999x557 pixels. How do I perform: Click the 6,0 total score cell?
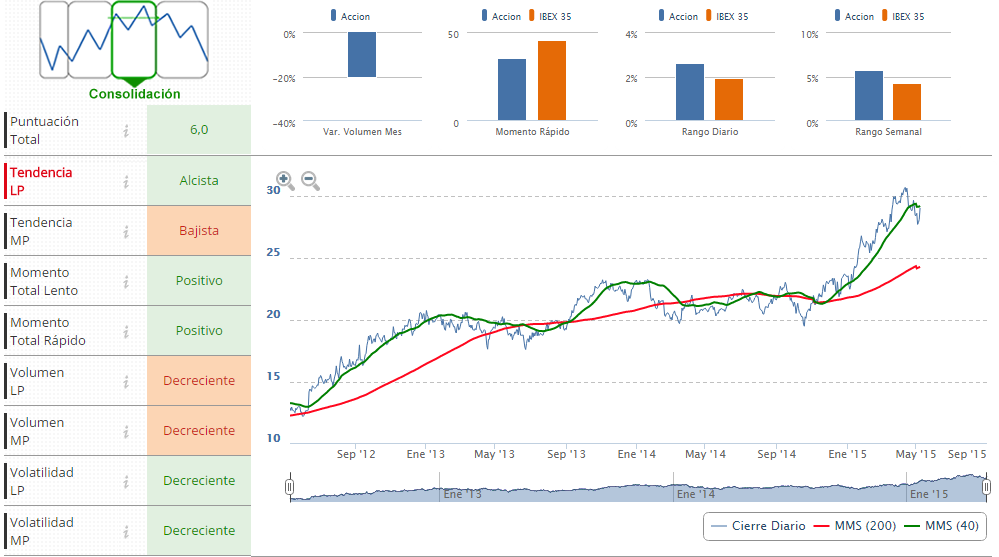(x=199, y=129)
